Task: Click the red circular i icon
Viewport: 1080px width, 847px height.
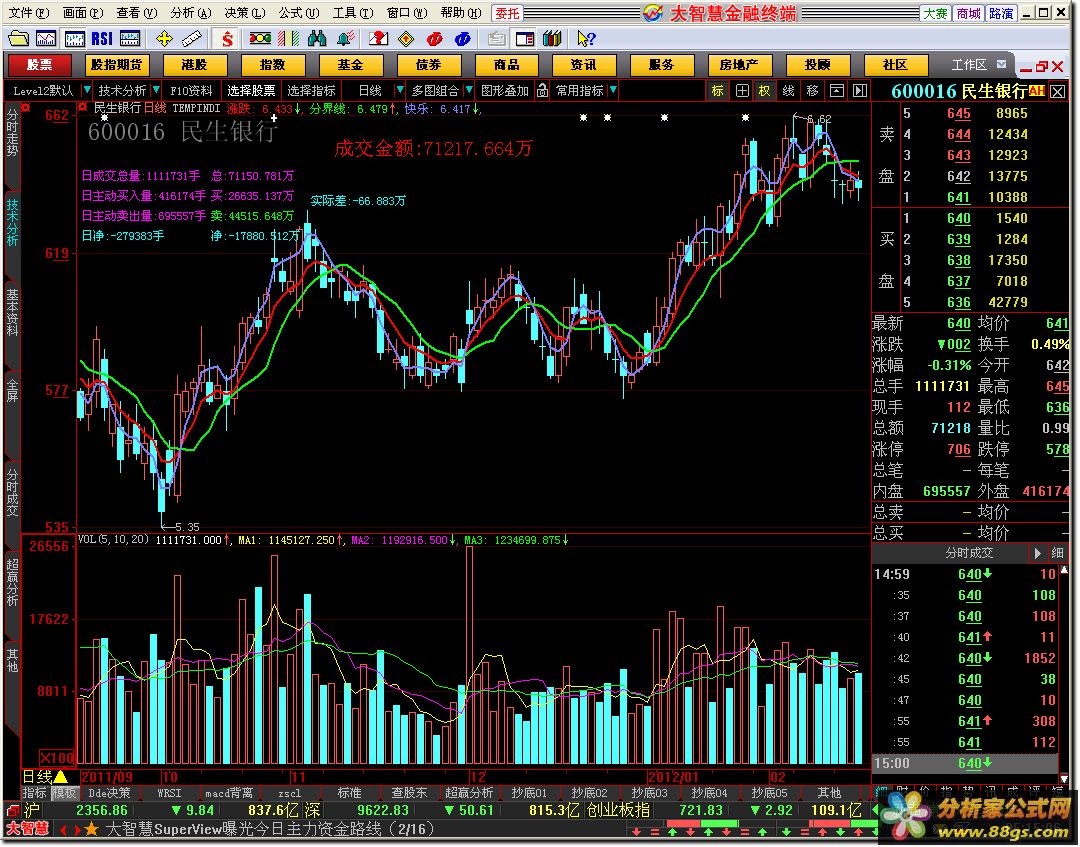Action: click(x=434, y=39)
